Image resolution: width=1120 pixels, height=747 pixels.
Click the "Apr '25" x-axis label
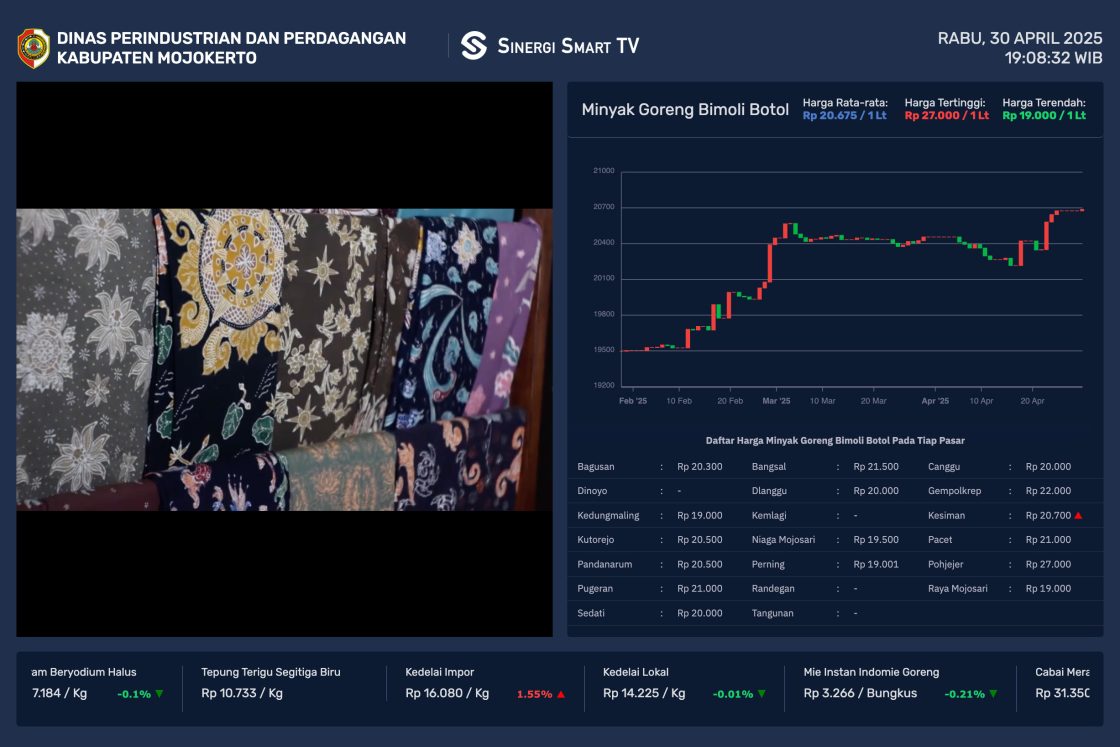[x=935, y=401]
